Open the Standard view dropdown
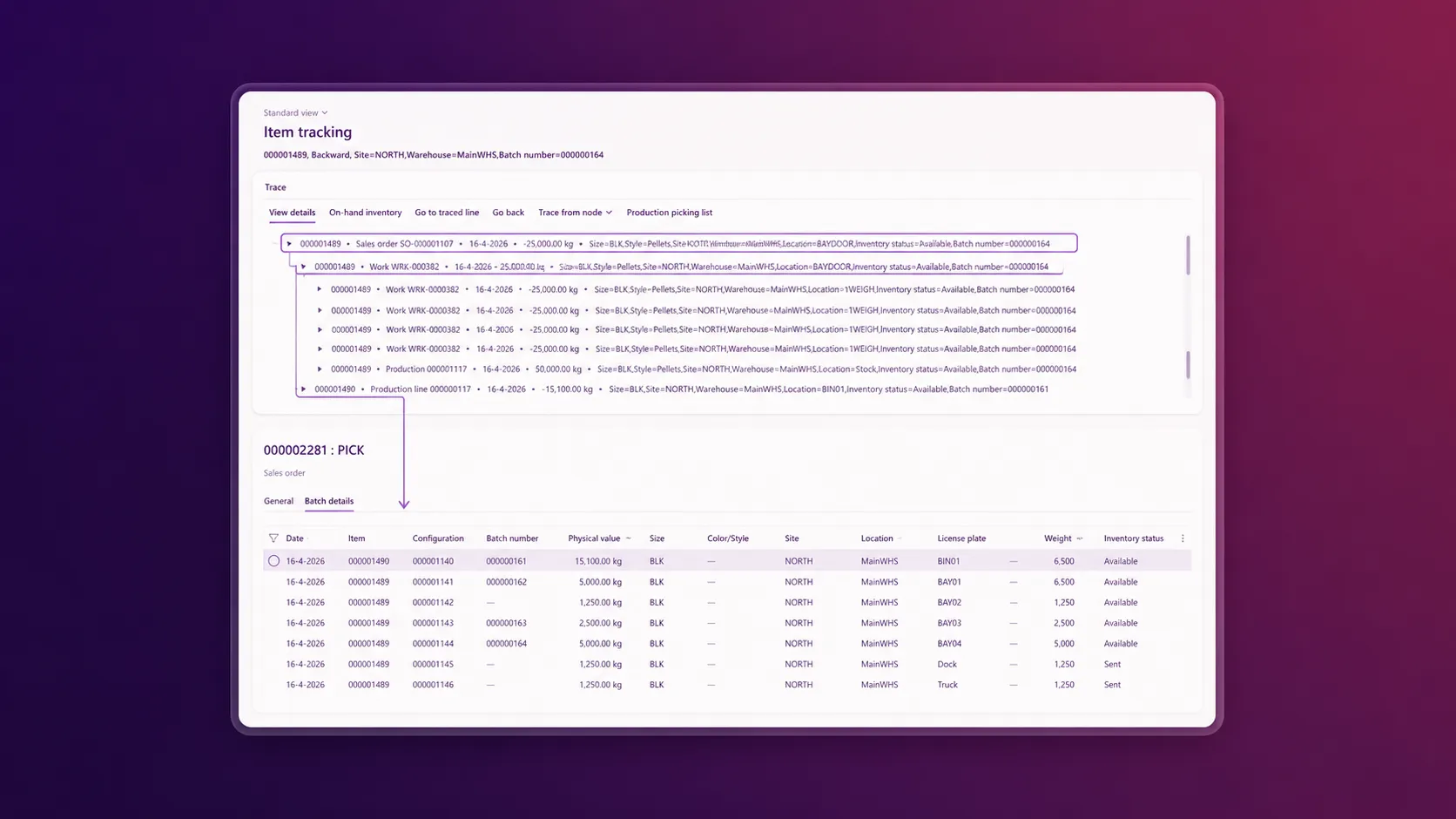Screen dimensions: 1456x819 point(296,112)
